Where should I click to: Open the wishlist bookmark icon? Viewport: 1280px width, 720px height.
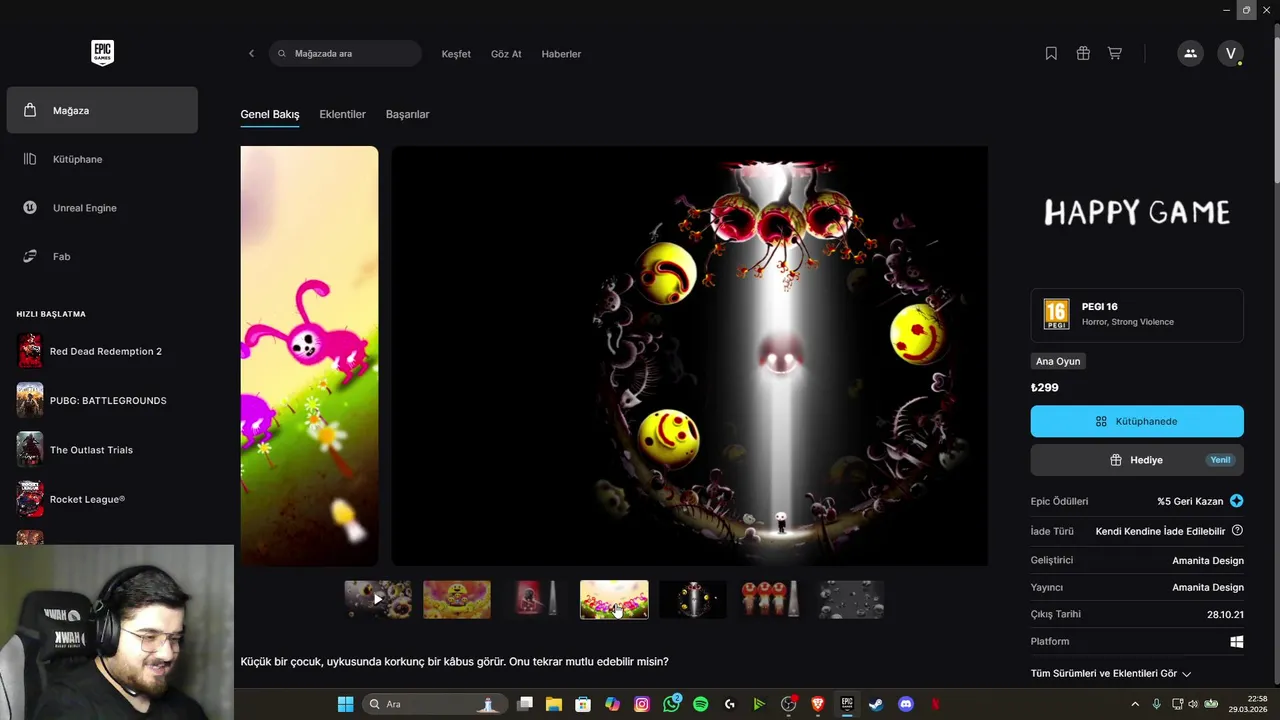(1051, 54)
